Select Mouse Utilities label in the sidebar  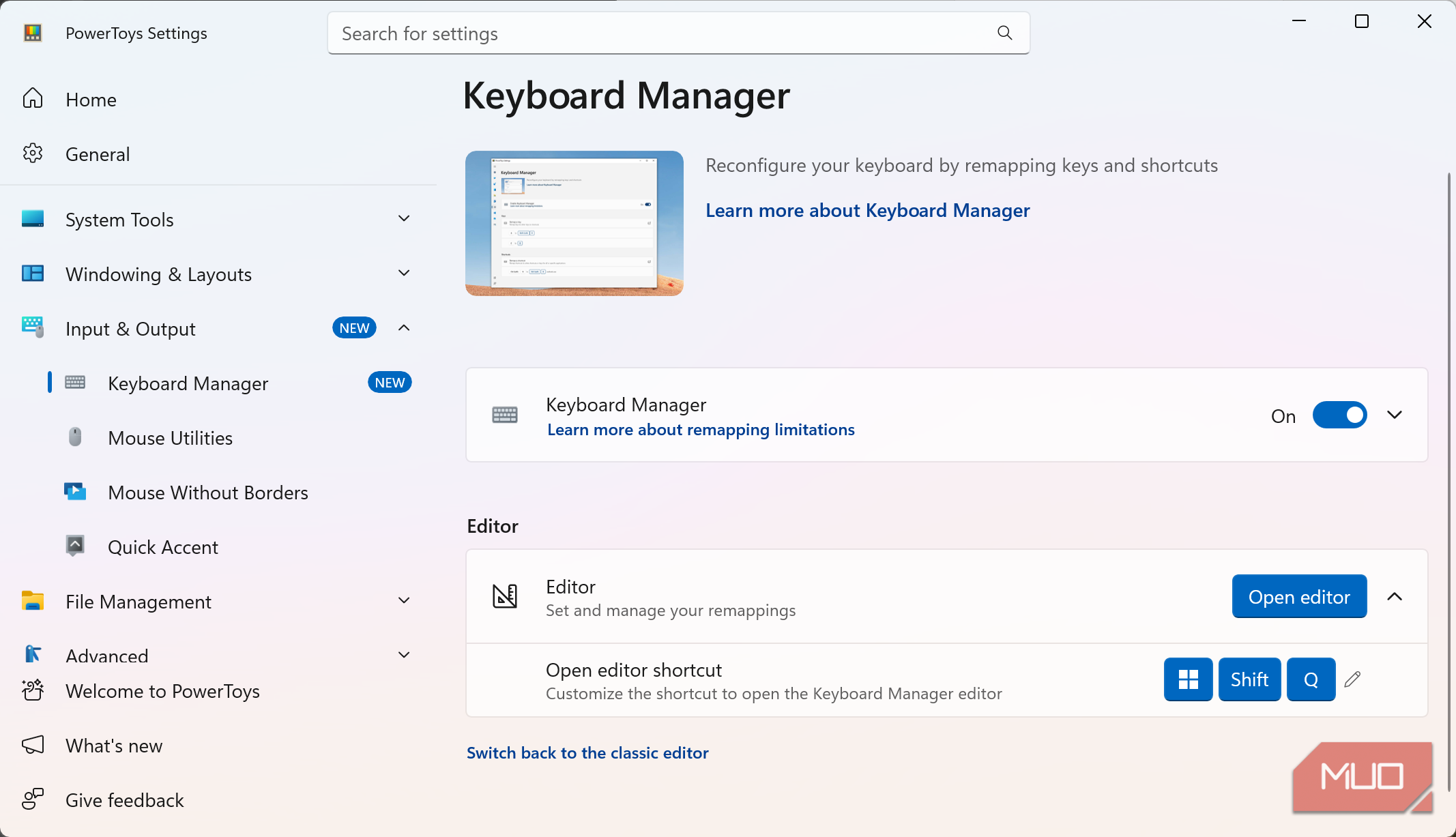(170, 438)
